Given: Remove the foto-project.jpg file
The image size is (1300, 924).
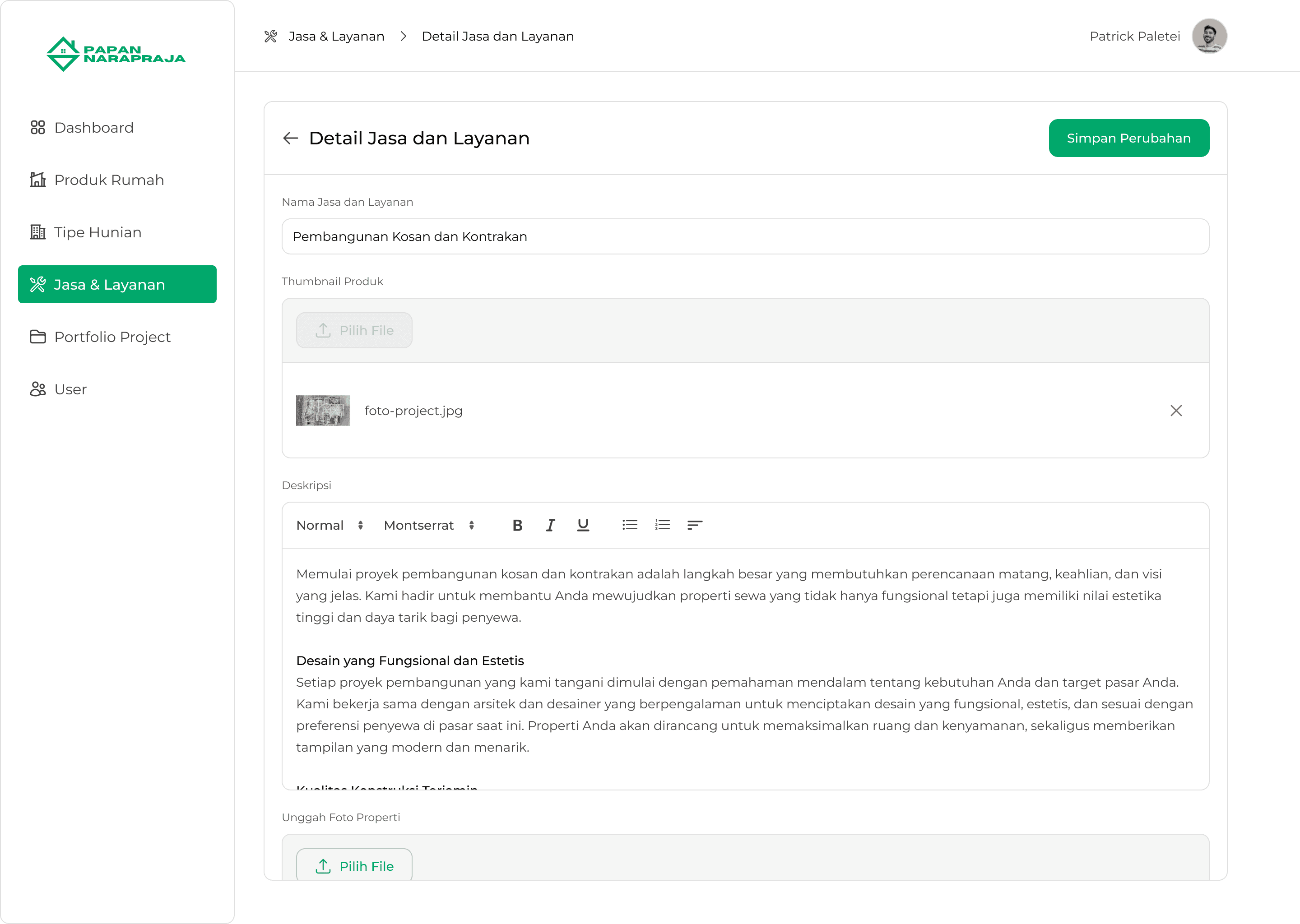Looking at the screenshot, I should (1176, 411).
